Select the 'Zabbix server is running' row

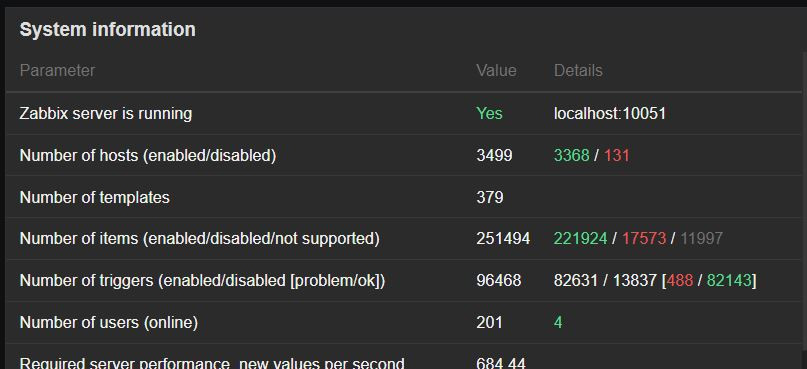(x=404, y=114)
